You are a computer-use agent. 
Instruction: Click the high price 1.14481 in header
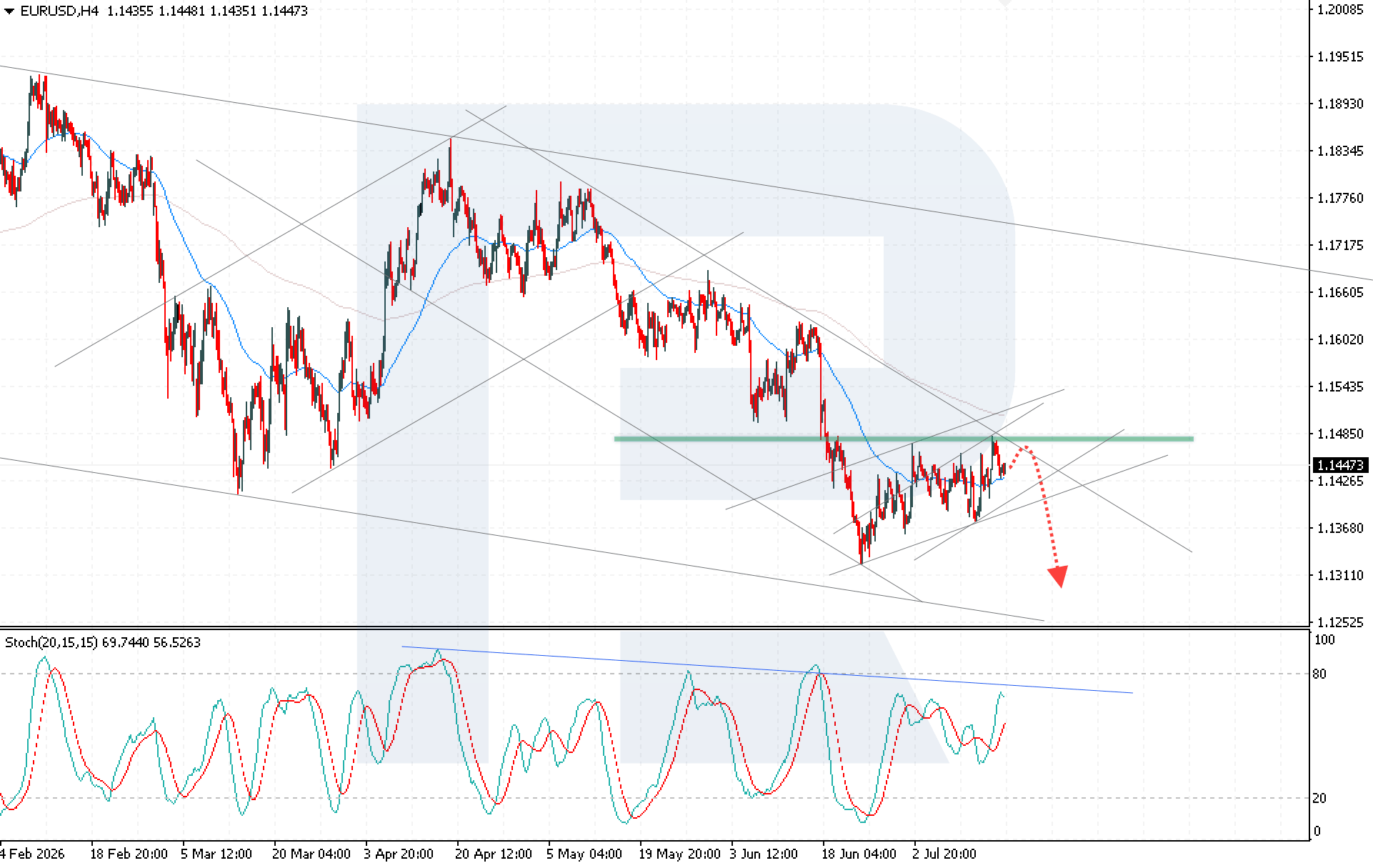[181, 11]
